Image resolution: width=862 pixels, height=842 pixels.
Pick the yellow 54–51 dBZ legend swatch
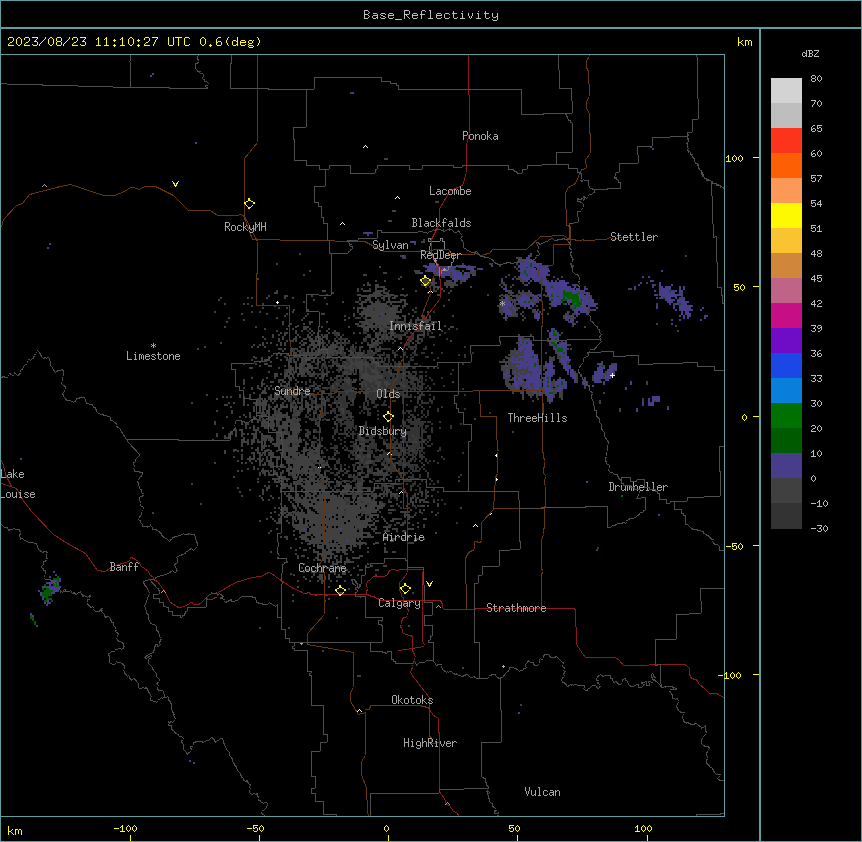click(786, 215)
